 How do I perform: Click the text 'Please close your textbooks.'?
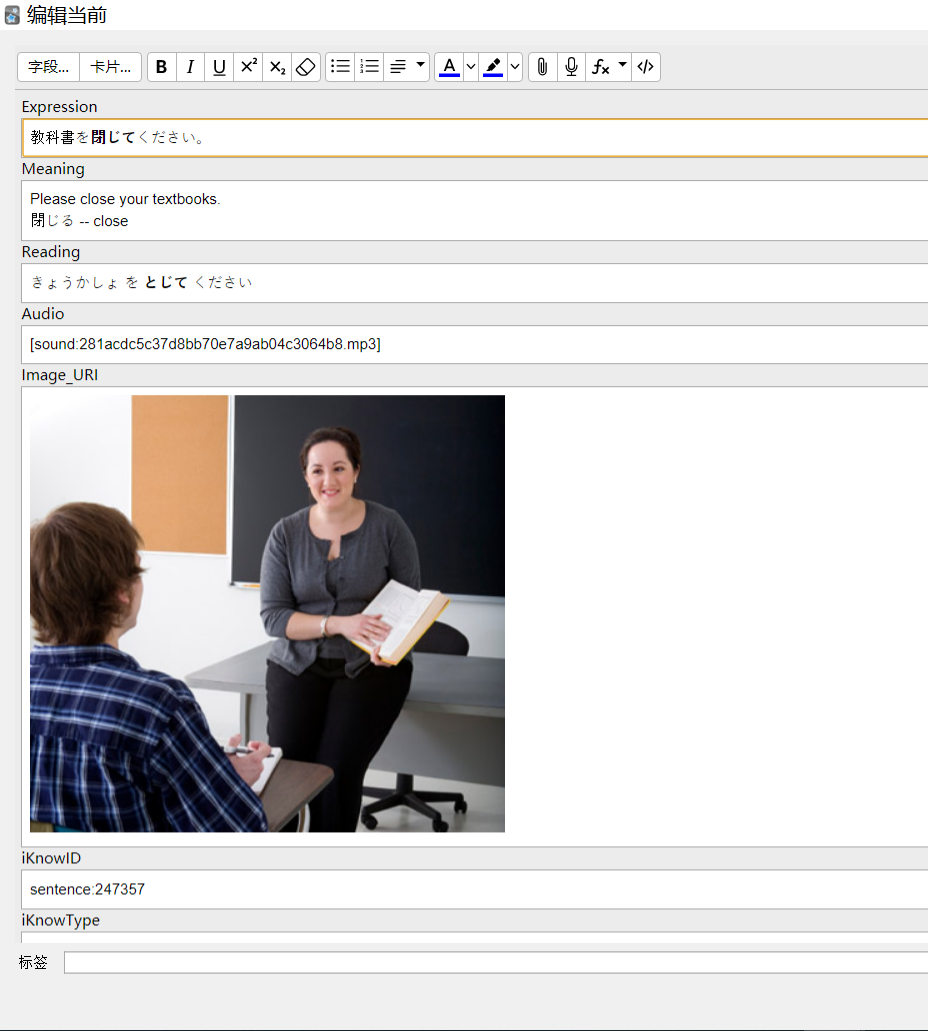[x=125, y=199]
